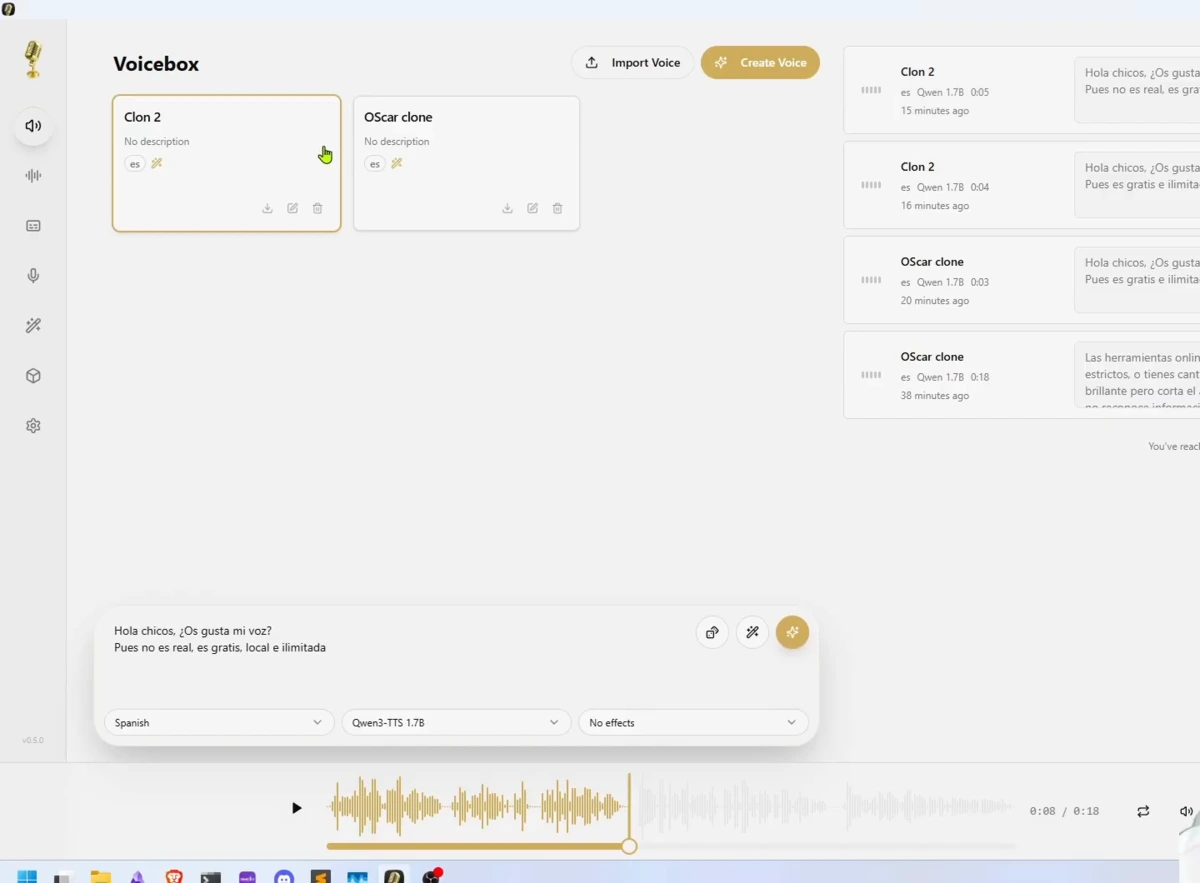Viewport: 1200px width, 883px height.
Task: Delete the Clon 2 voice profile
Action: click(x=317, y=208)
